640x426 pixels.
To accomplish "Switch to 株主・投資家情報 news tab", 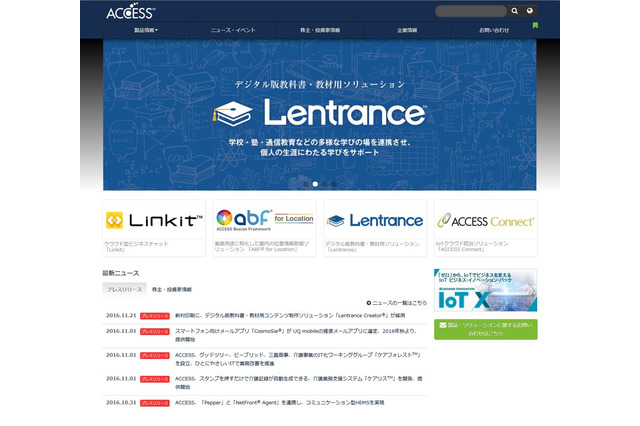I will point(172,289).
